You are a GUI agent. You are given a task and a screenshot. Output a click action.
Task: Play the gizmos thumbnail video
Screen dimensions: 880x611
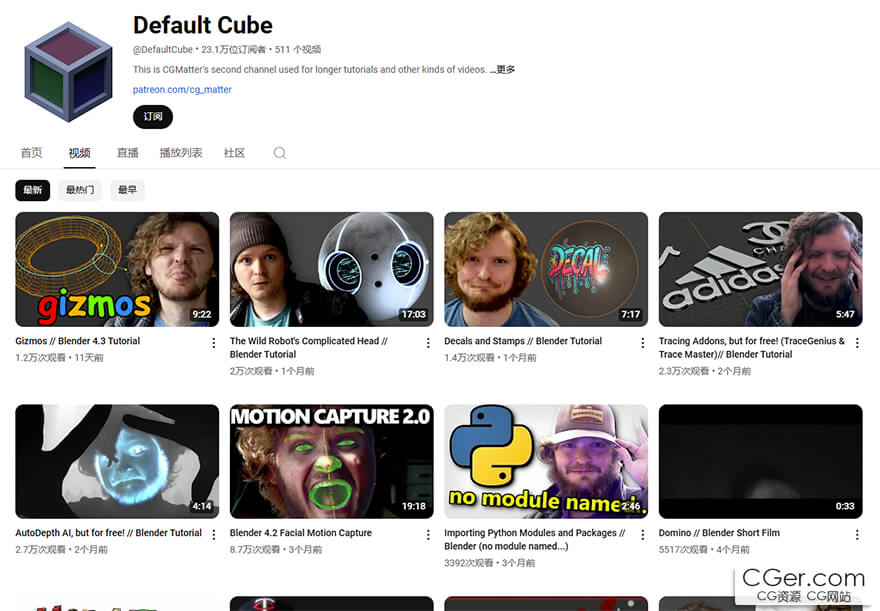[x=117, y=269]
